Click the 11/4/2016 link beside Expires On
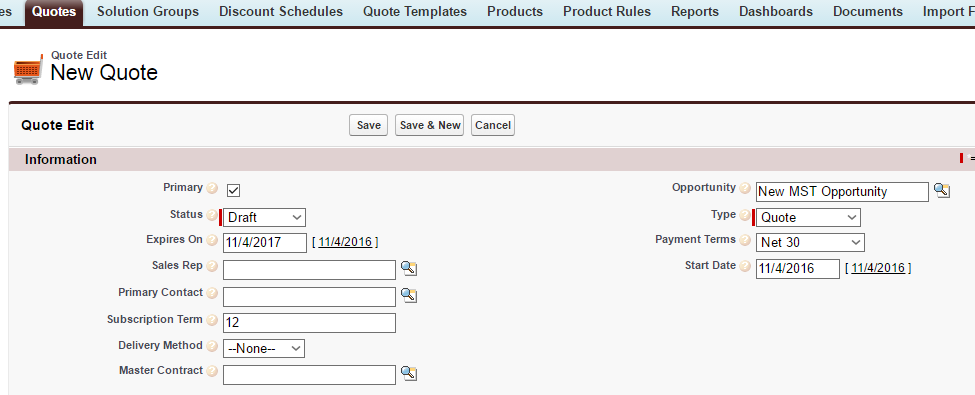The image size is (975, 395). pyautogui.click(x=345, y=242)
